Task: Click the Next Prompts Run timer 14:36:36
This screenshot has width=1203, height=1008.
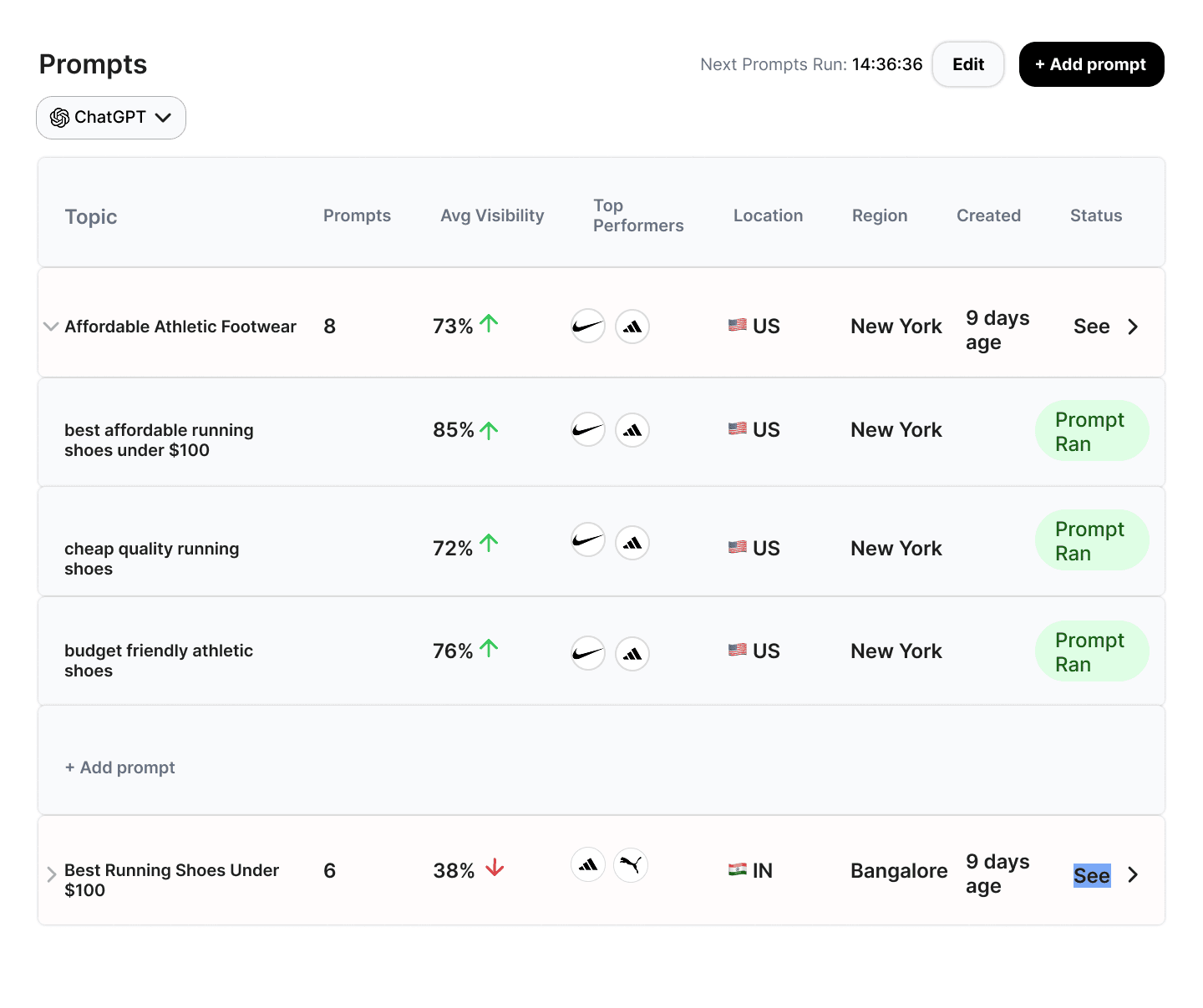Action: [x=887, y=64]
